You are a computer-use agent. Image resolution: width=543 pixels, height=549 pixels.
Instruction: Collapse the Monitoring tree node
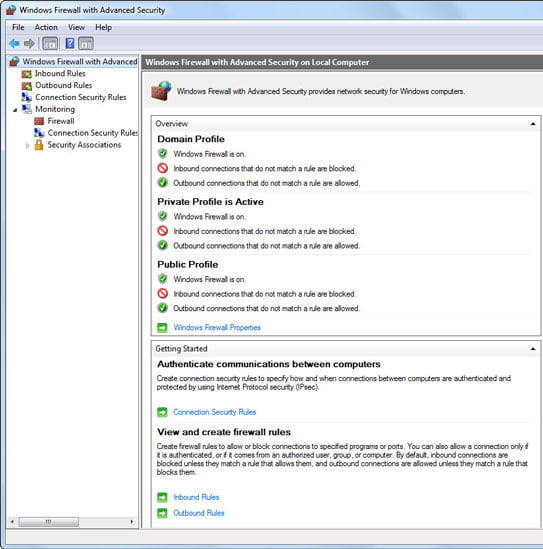(15, 110)
